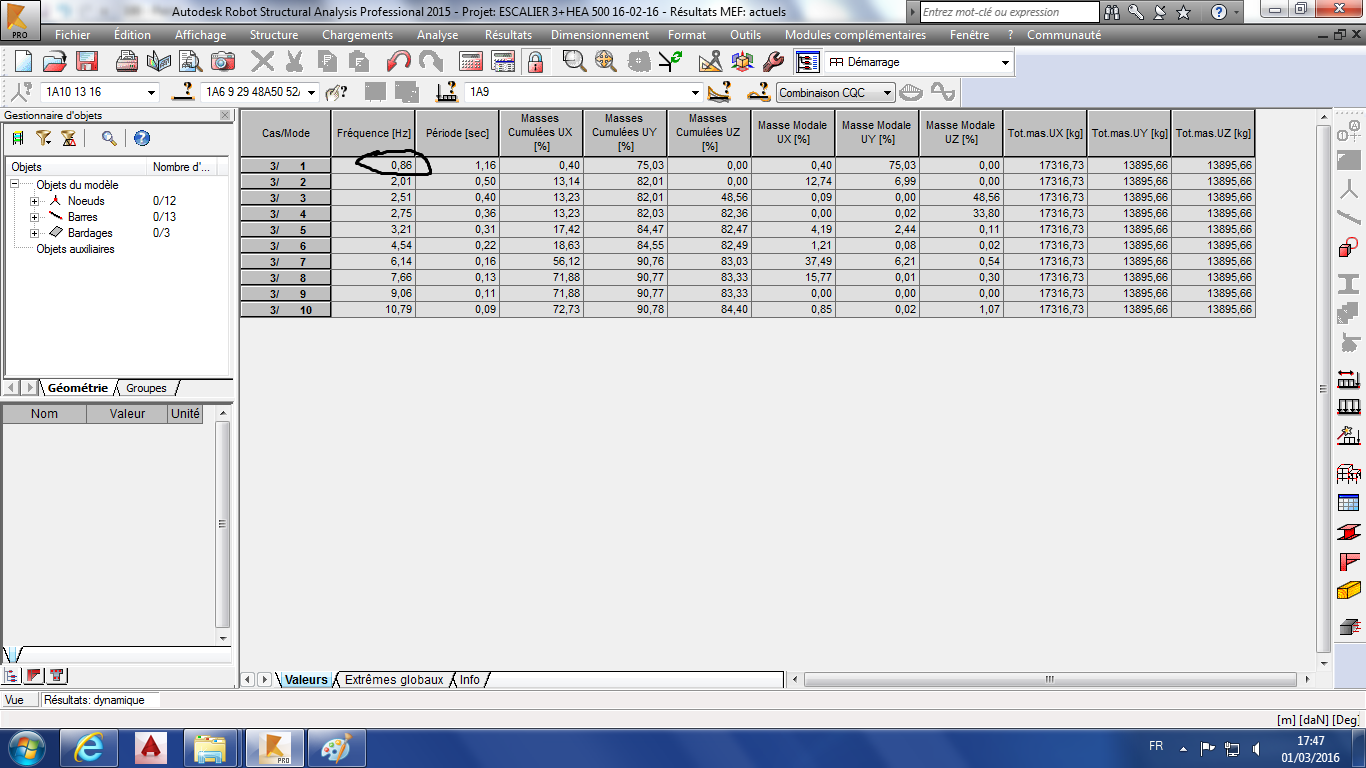This screenshot has height=768, width=1366.
Task: Collapse the Objets du modèle tree
Action: click(x=15, y=185)
